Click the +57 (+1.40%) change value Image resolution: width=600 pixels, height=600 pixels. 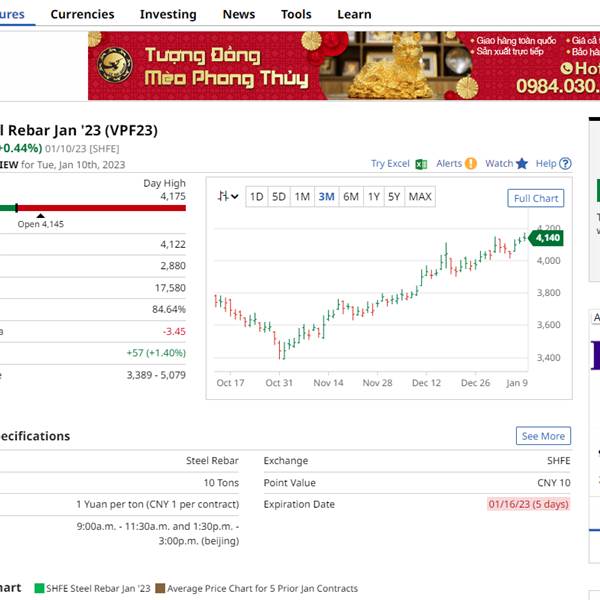[156, 353]
